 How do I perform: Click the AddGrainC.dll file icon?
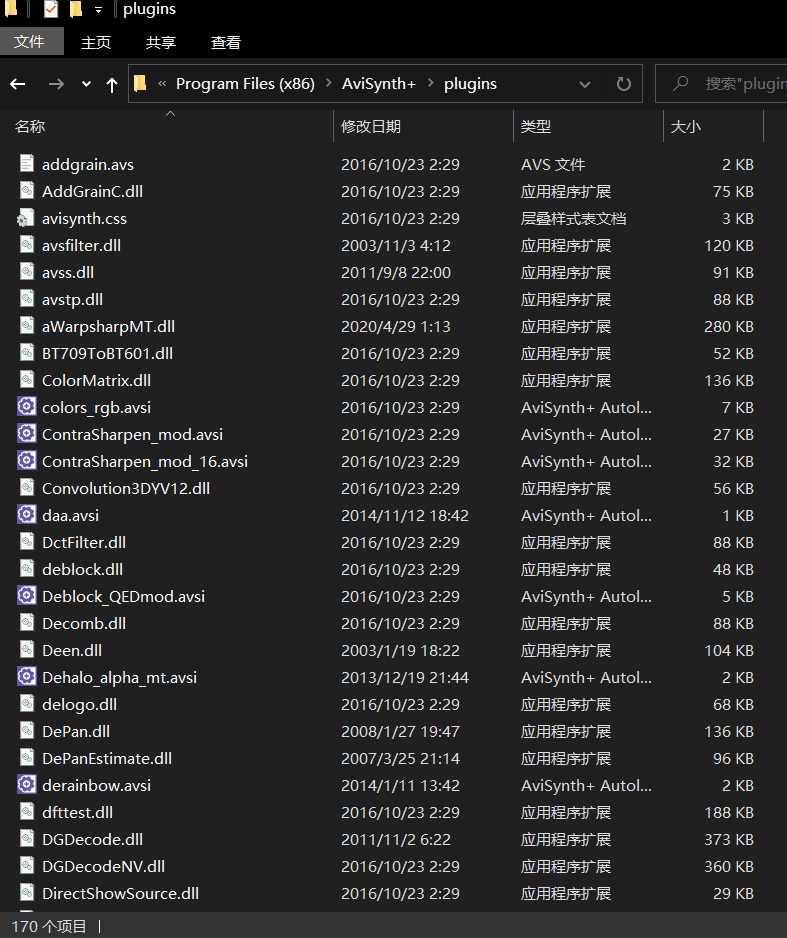tap(26, 191)
